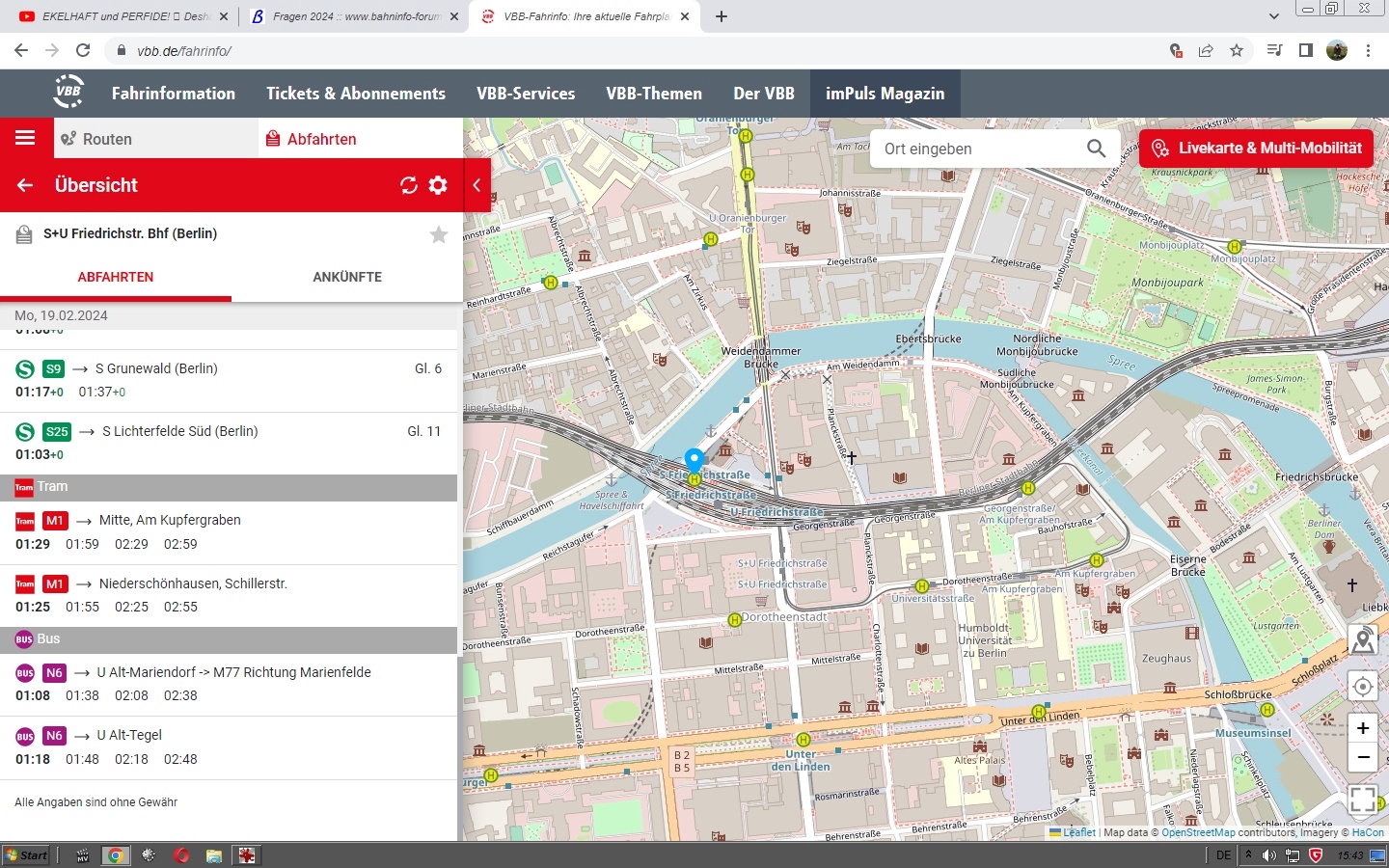Click blocked location icon in address bar
This screenshot has width=1389, height=868.
pos(1175,50)
